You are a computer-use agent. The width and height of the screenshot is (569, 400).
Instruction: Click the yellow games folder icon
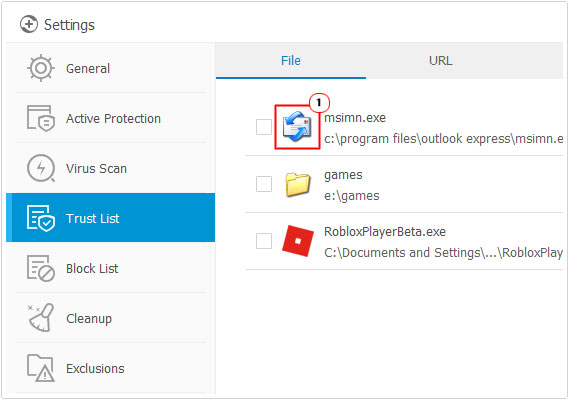298,184
